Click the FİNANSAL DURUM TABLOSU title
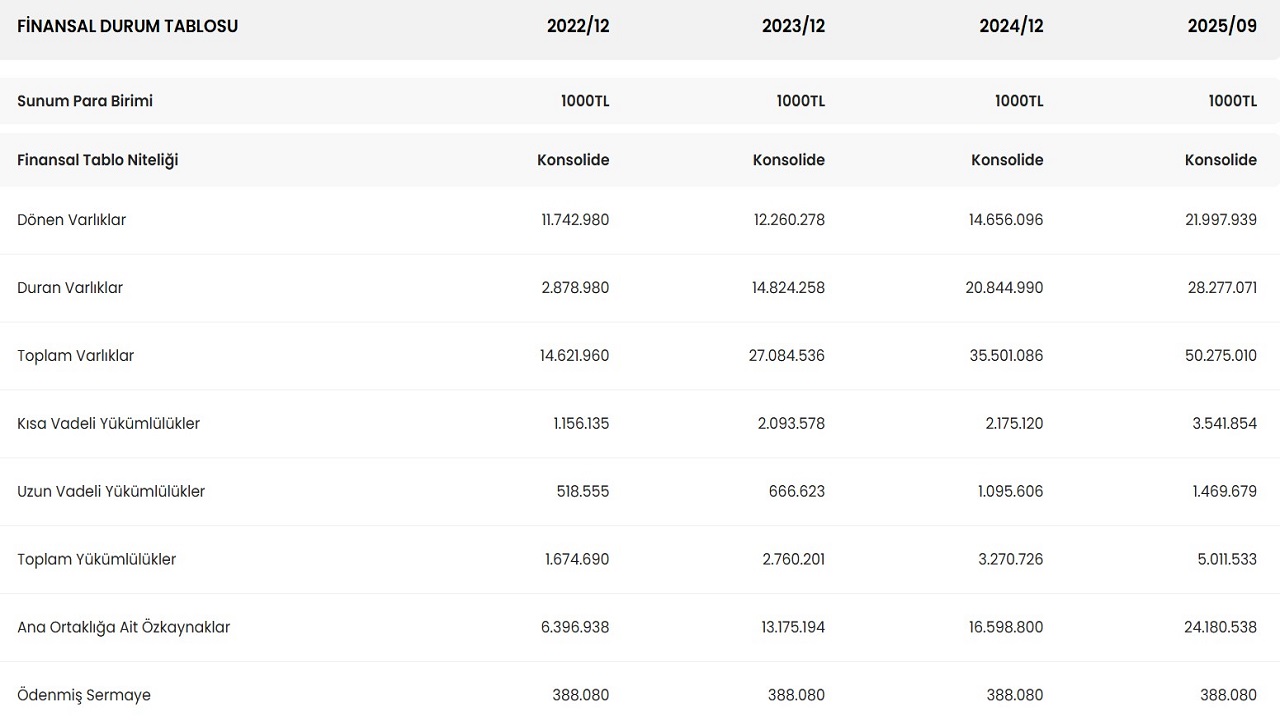1280x720 pixels. coord(128,26)
